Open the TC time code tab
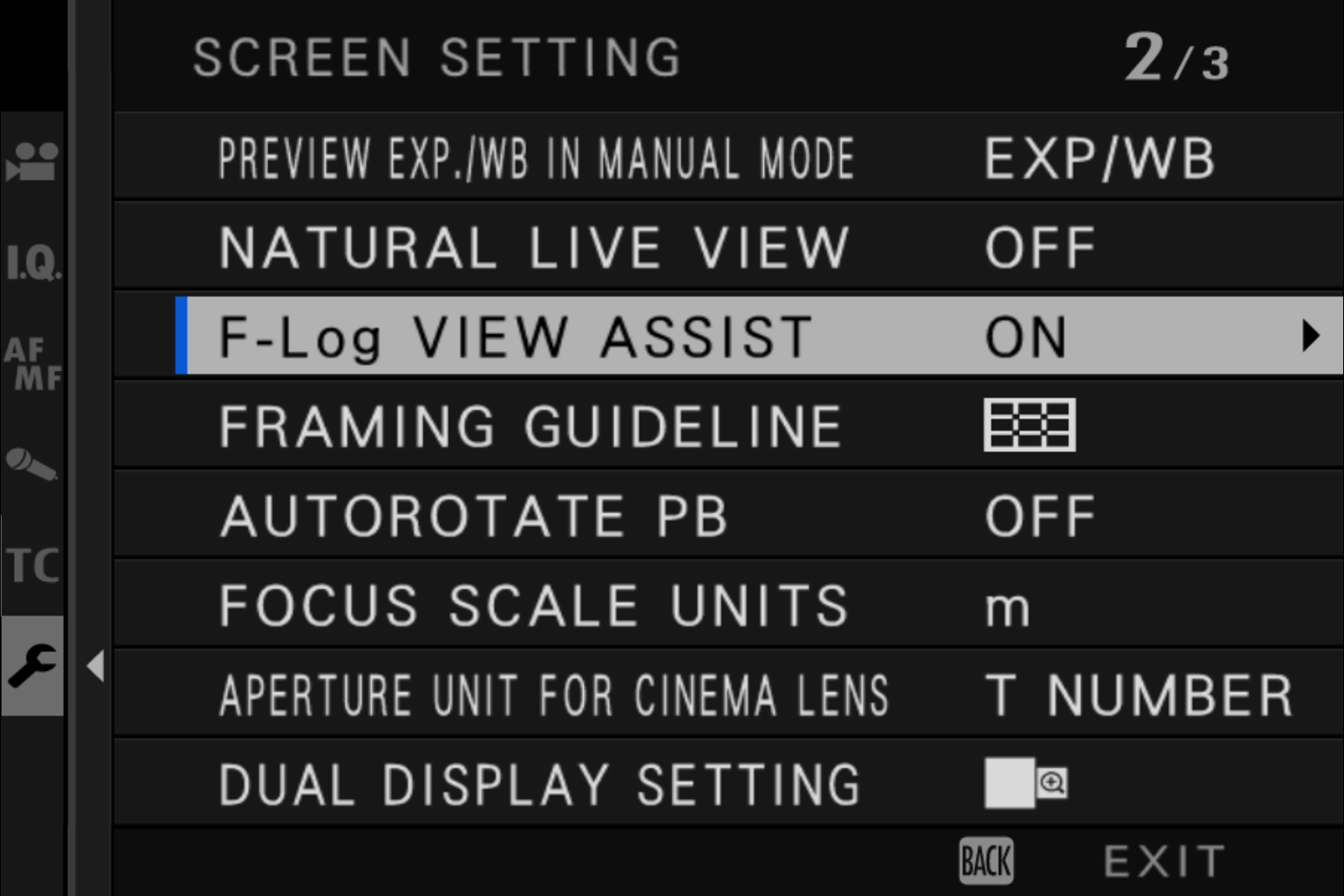 (32, 566)
